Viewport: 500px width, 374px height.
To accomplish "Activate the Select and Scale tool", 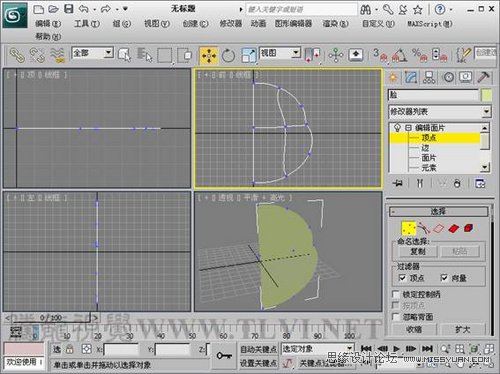I will pos(249,55).
